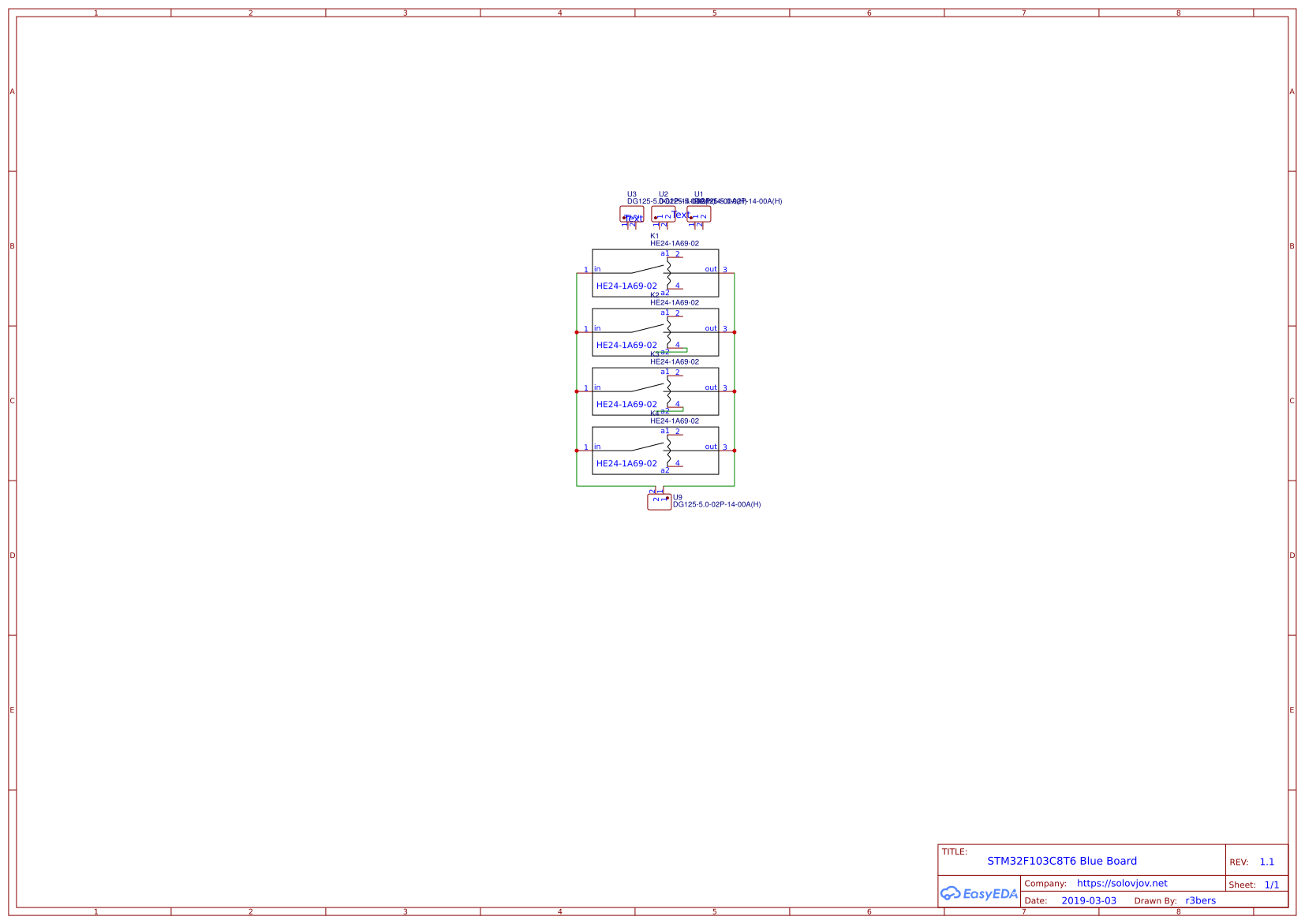Click the date field 2019-03-03
The image size is (1305, 924).
click(1088, 900)
